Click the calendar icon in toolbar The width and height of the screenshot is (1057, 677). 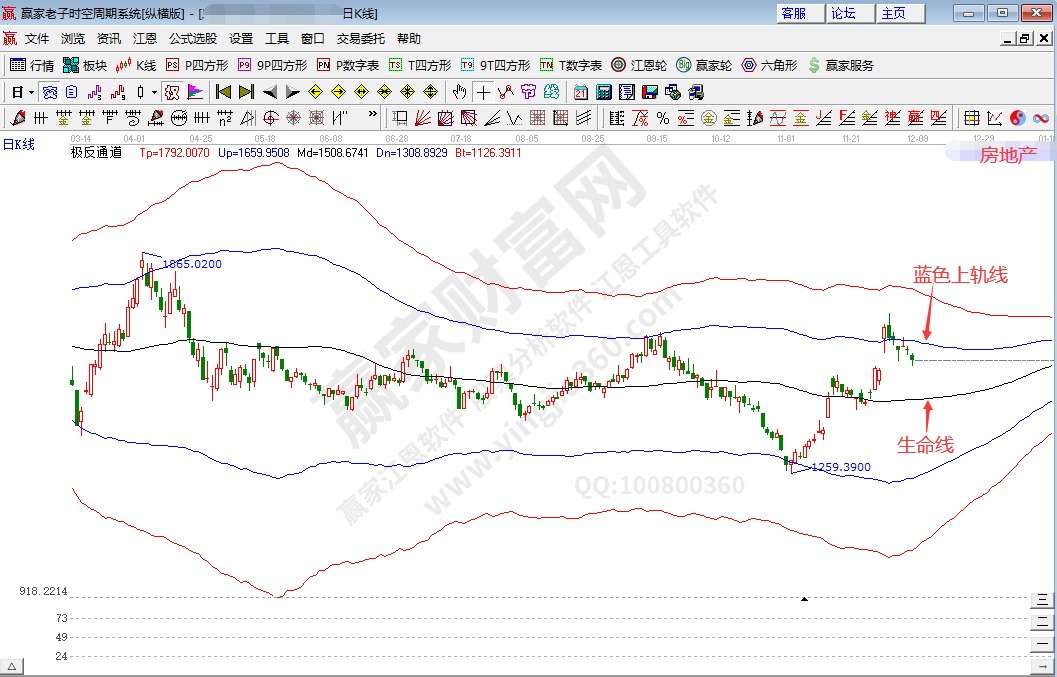coord(580,92)
